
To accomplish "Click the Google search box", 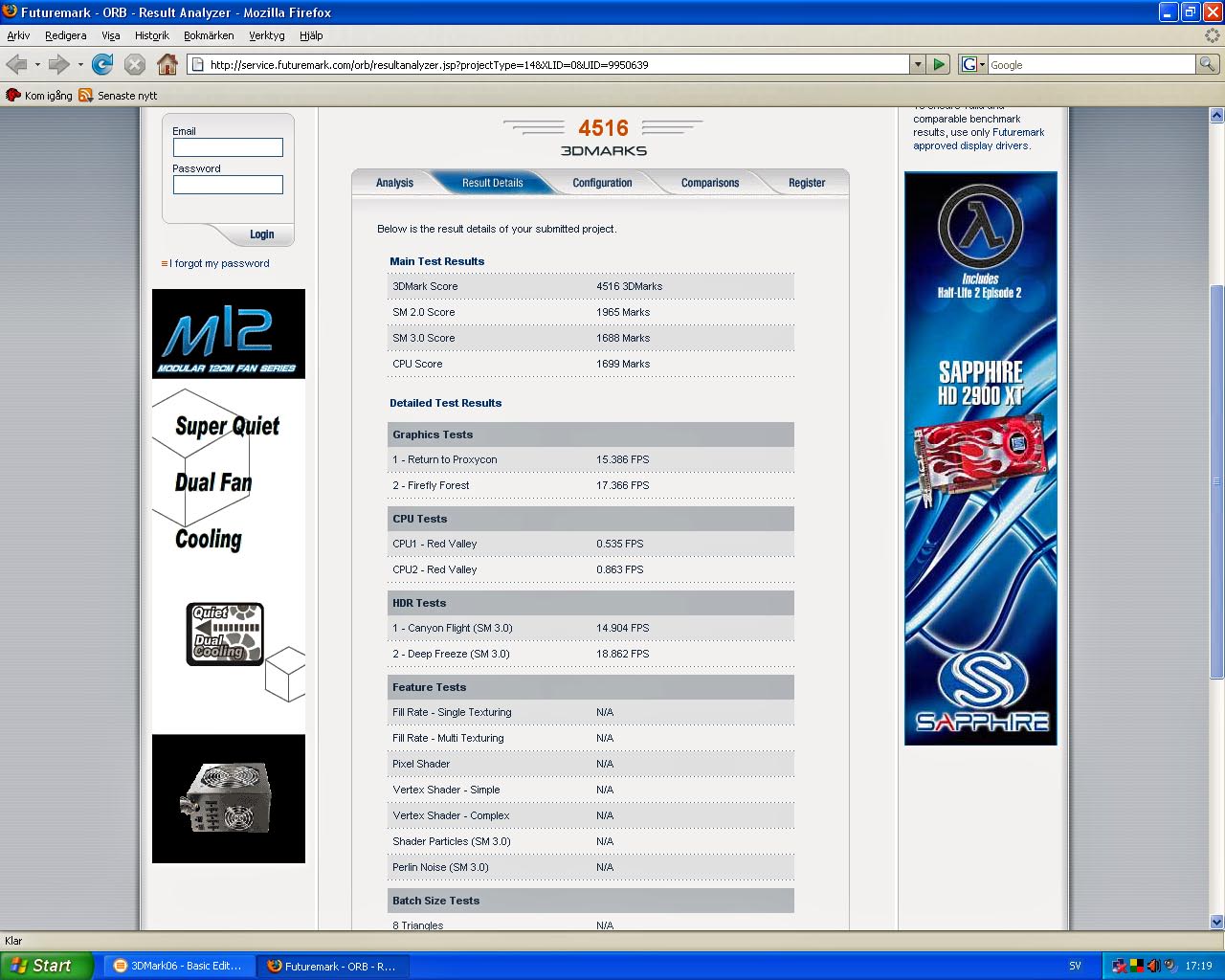I will point(1091,64).
